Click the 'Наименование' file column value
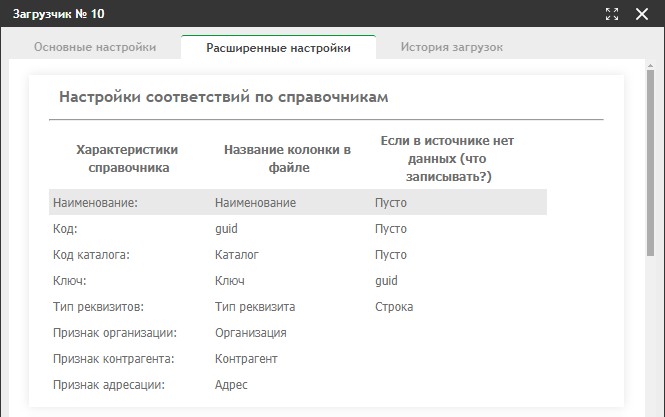 (x=255, y=203)
